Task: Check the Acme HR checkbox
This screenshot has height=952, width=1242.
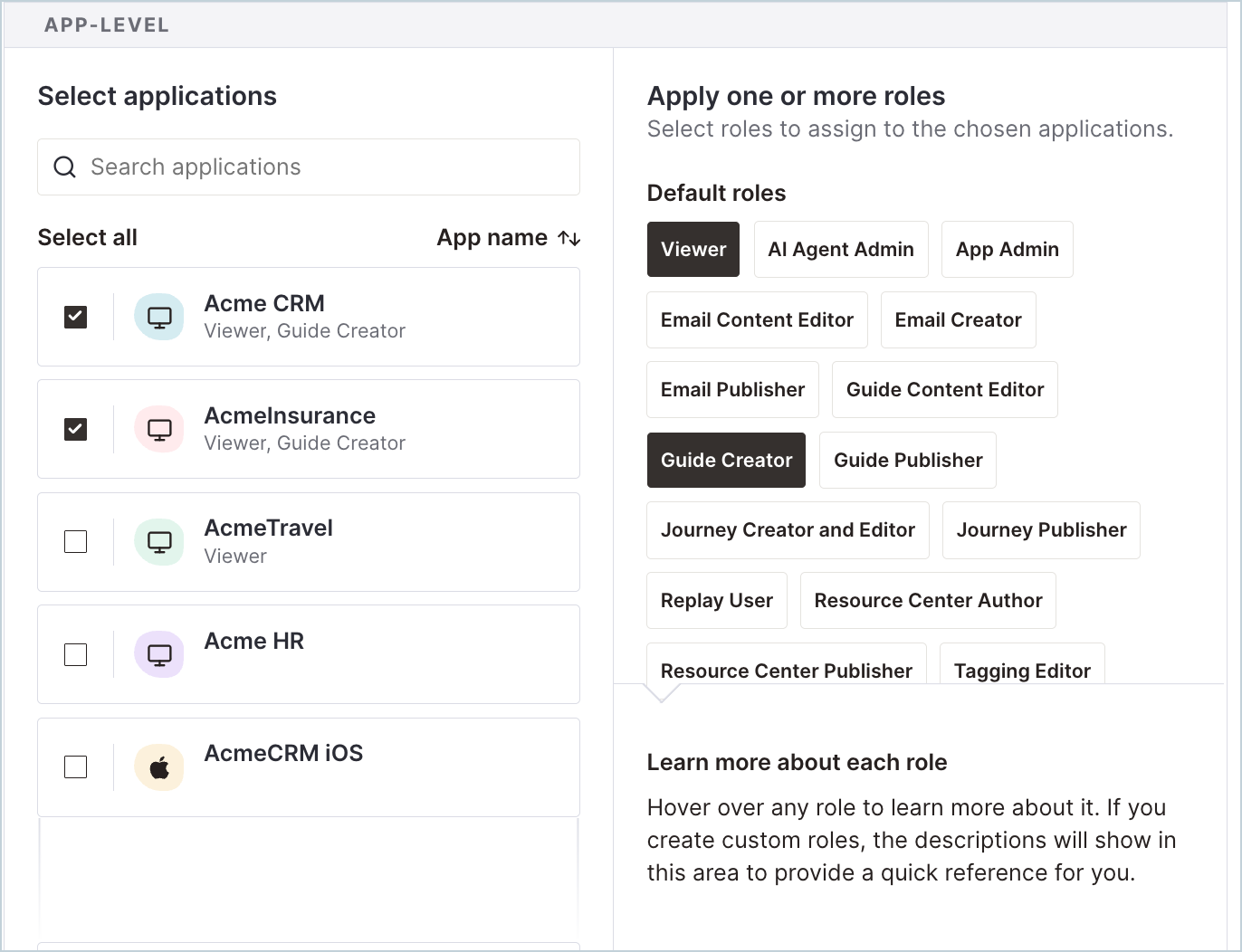Action: pos(76,654)
